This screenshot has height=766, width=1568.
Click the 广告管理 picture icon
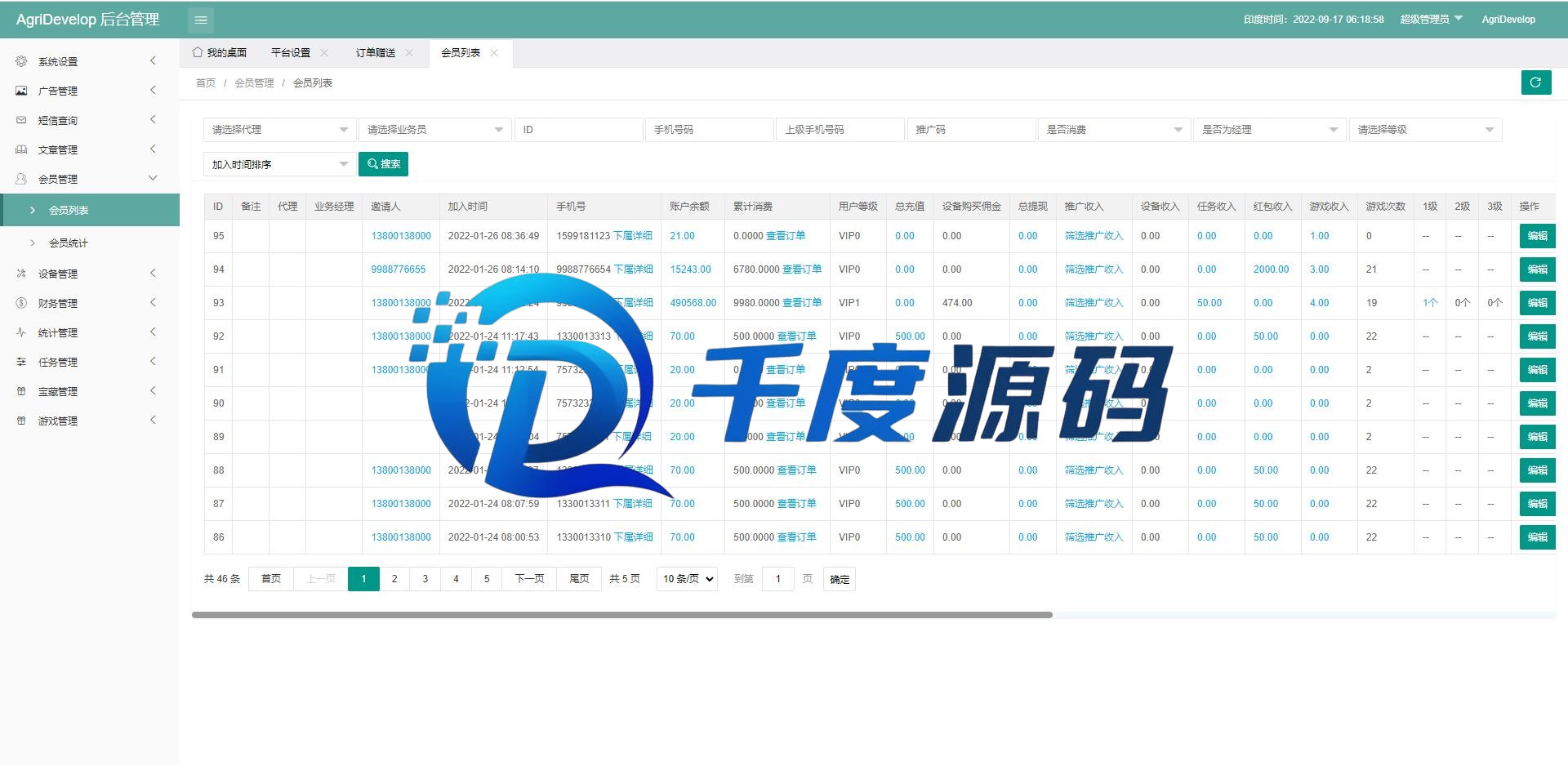(x=22, y=91)
